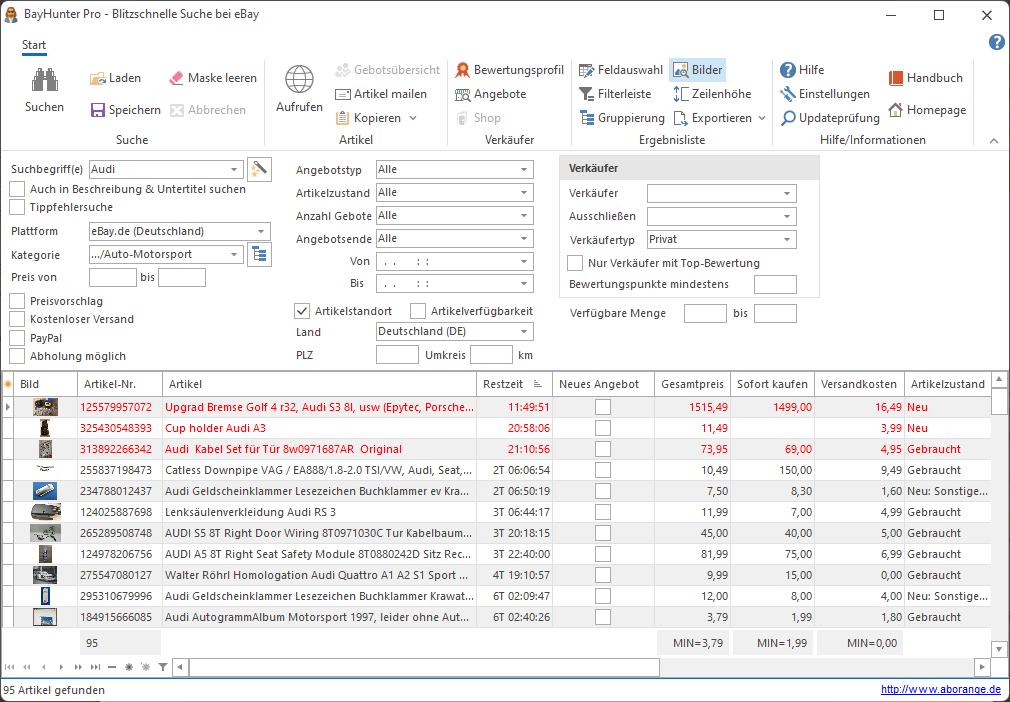Click the Exportieren icon
This screenshot has width=1010, height=702.
[680, 118]
